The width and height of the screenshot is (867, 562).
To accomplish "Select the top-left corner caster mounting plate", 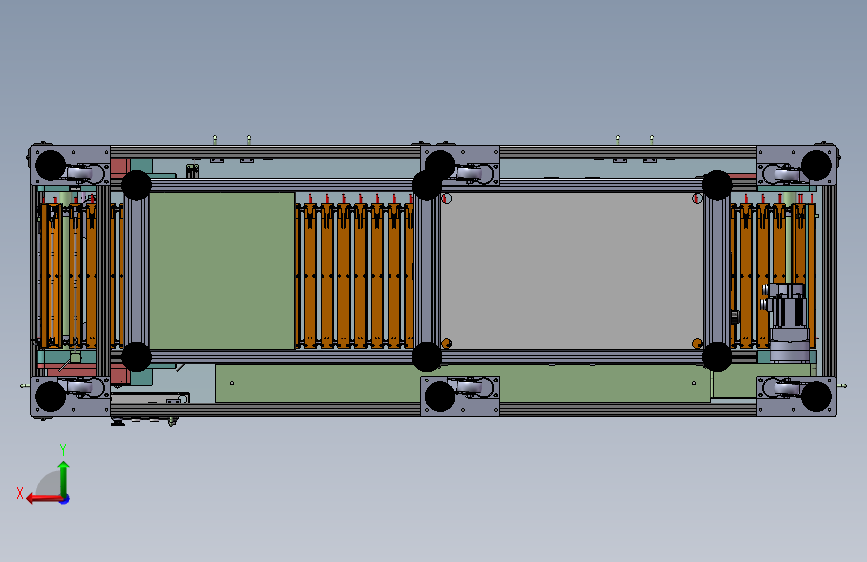I will [x=70, y=165].
